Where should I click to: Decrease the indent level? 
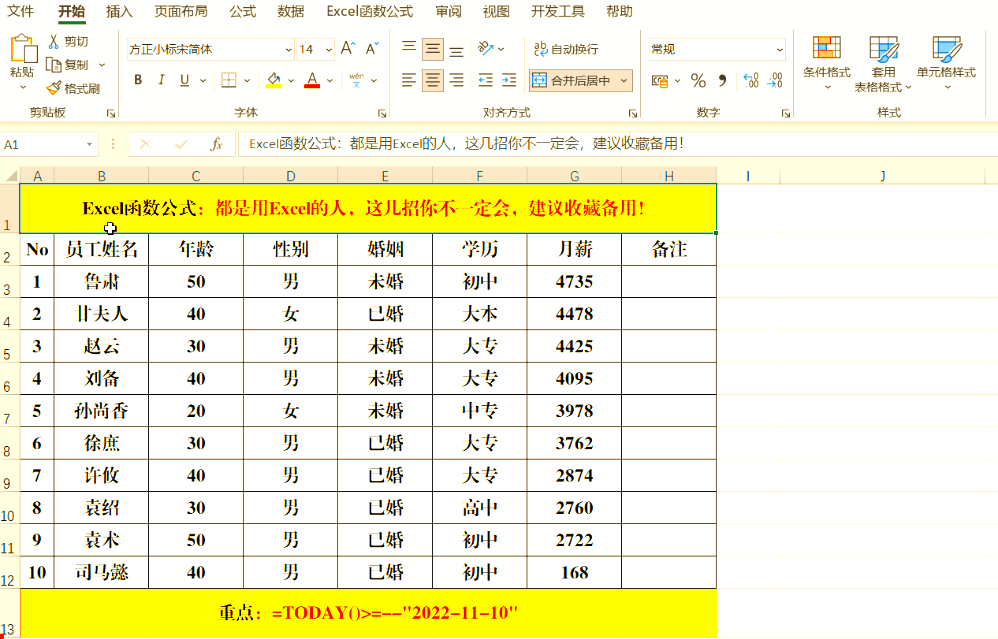(486, 80)
